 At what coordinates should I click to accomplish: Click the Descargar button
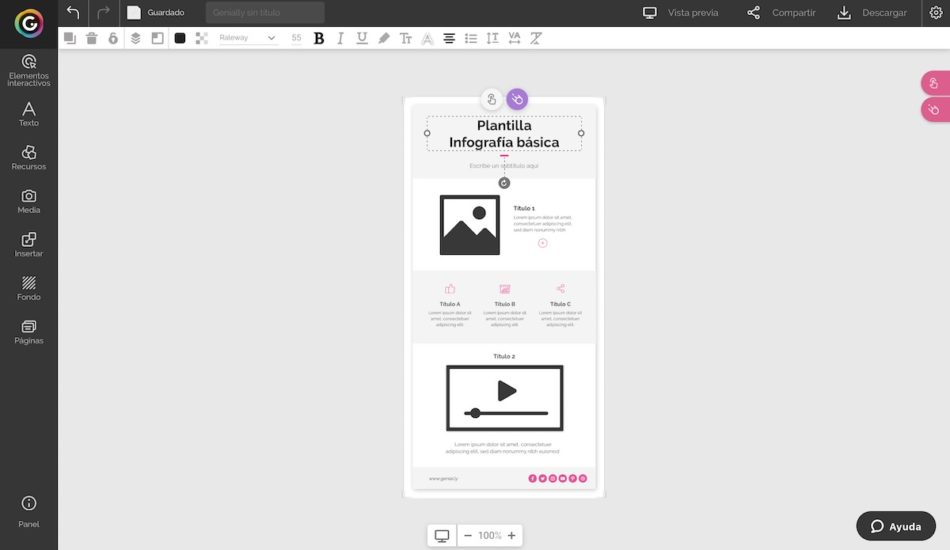(872, 13)
